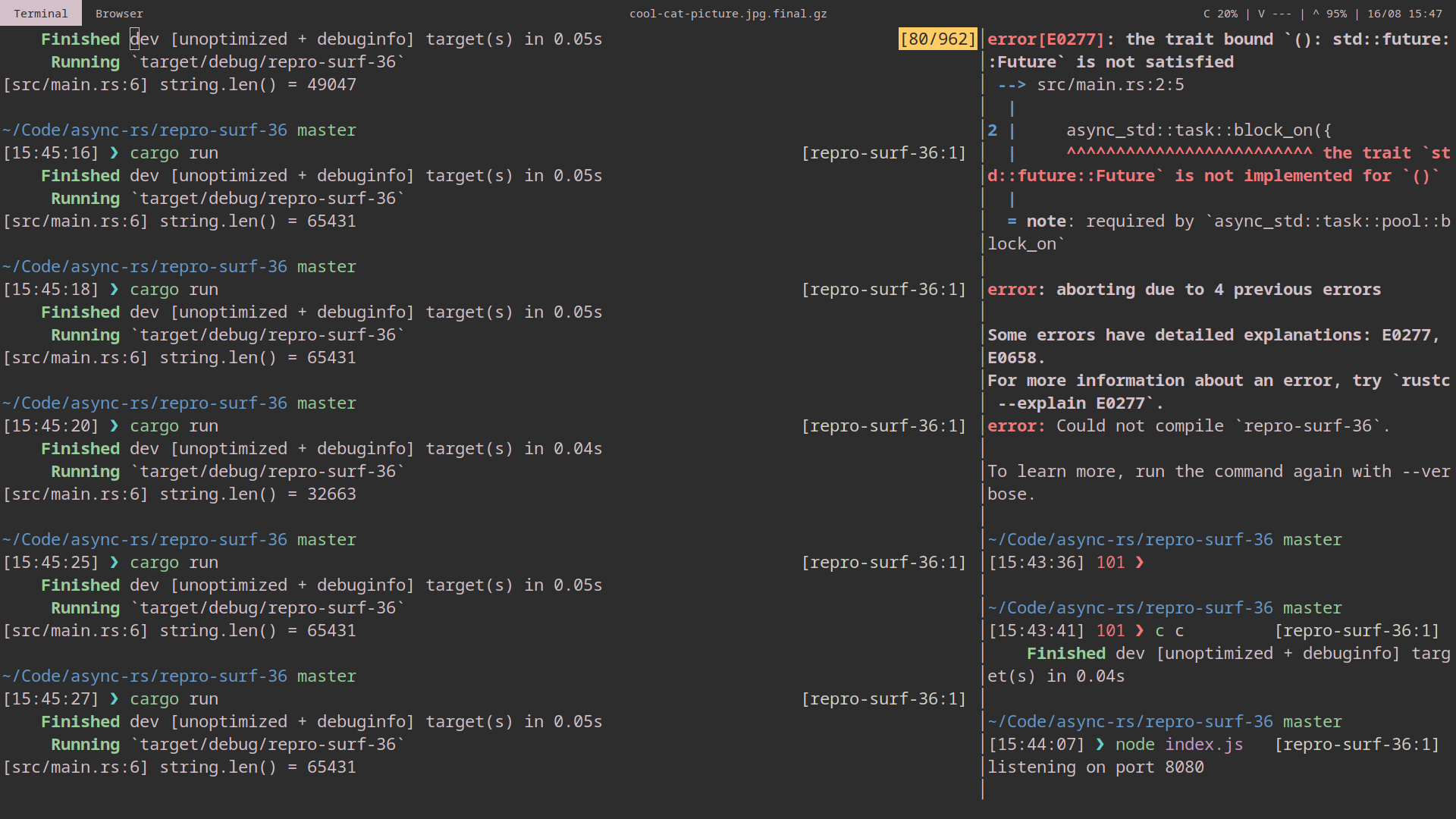1456x819 pixels.
Task: Click the prompt arrow after [15:45:27]
Action: coord(114,698)
